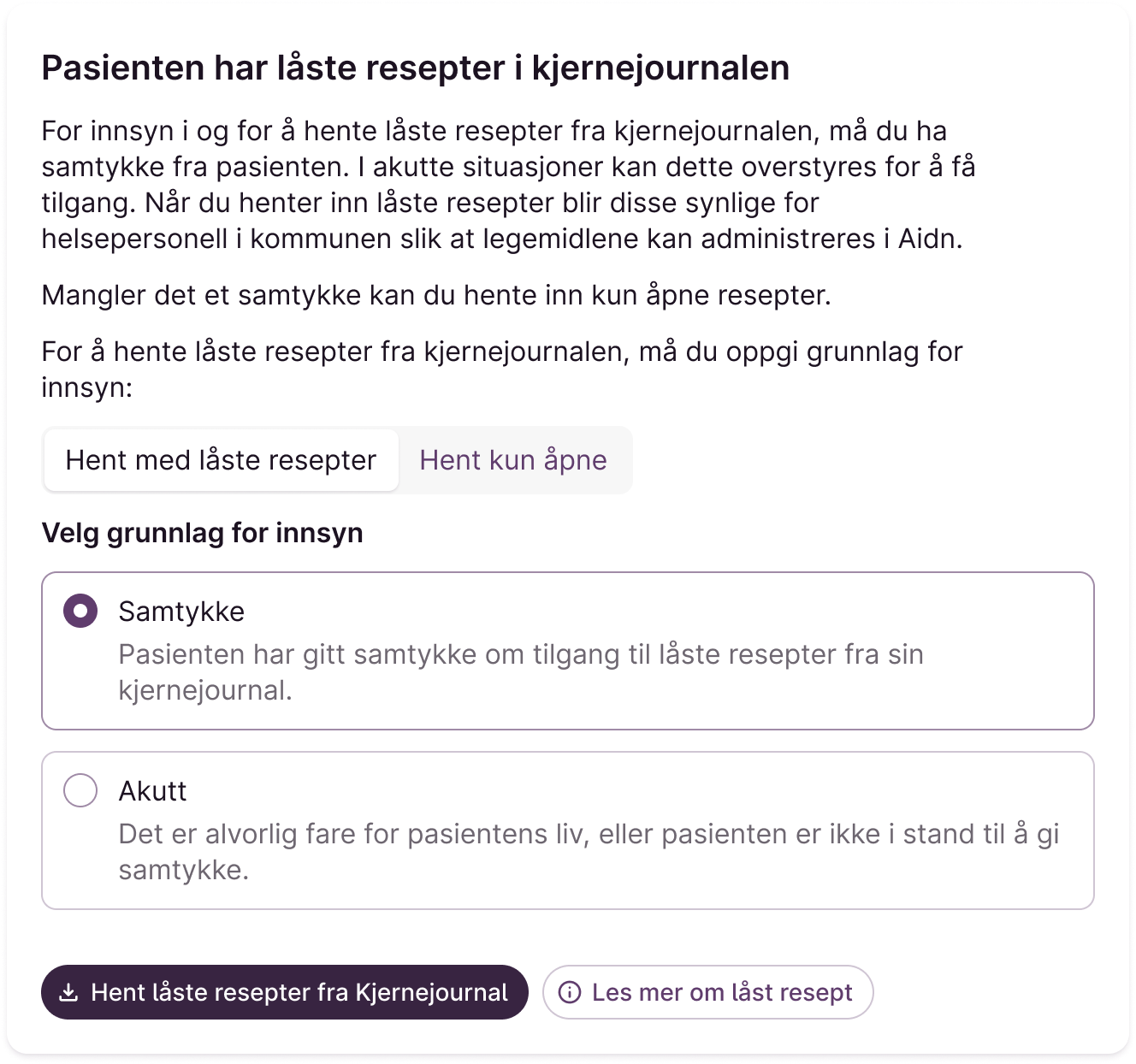1136x1064 pixels.
Task: Switch to the Hent med låste resepter tab
Action: 221,460
